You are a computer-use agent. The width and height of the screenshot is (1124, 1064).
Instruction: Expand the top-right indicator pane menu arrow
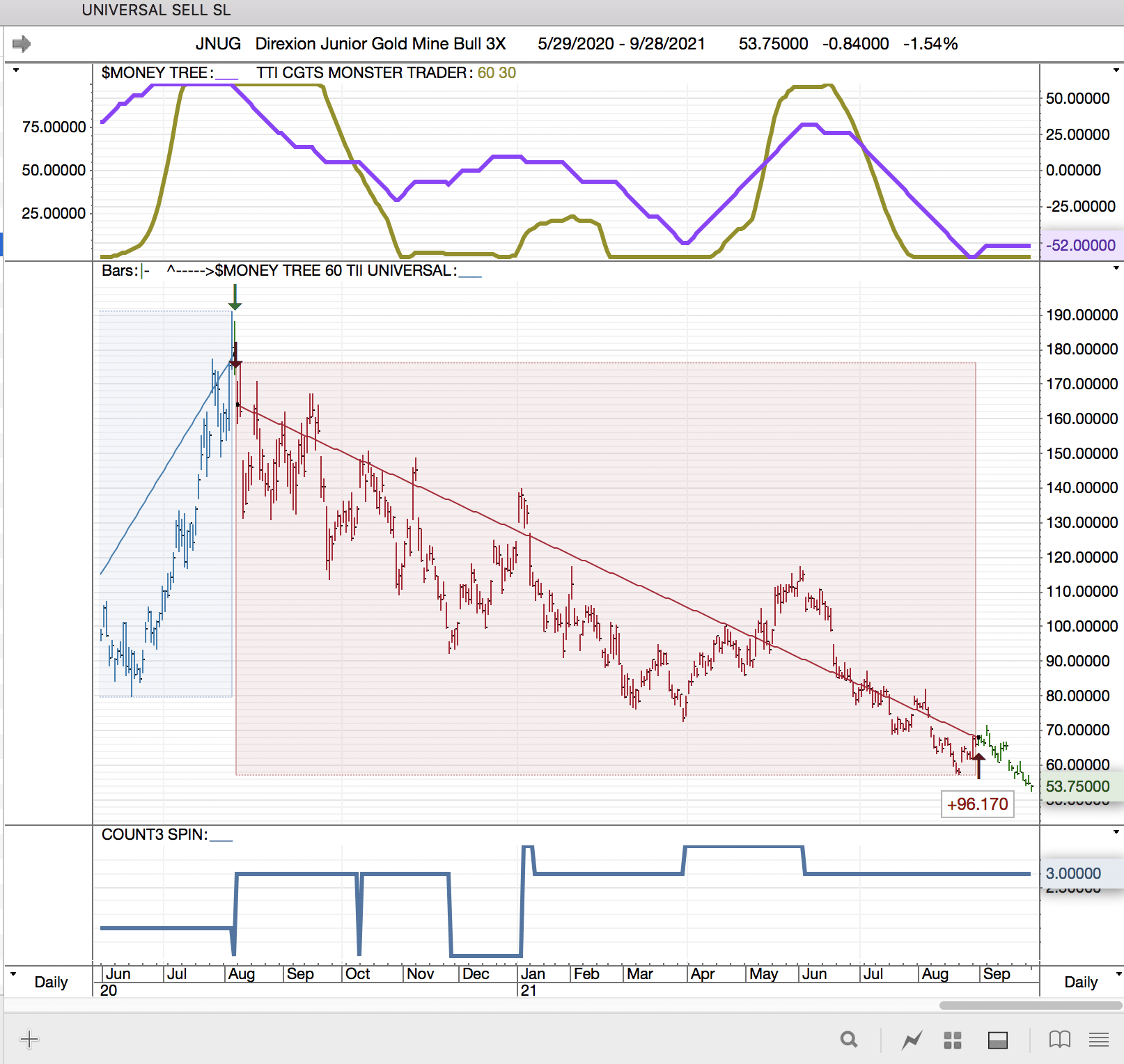pos(1116,70)
